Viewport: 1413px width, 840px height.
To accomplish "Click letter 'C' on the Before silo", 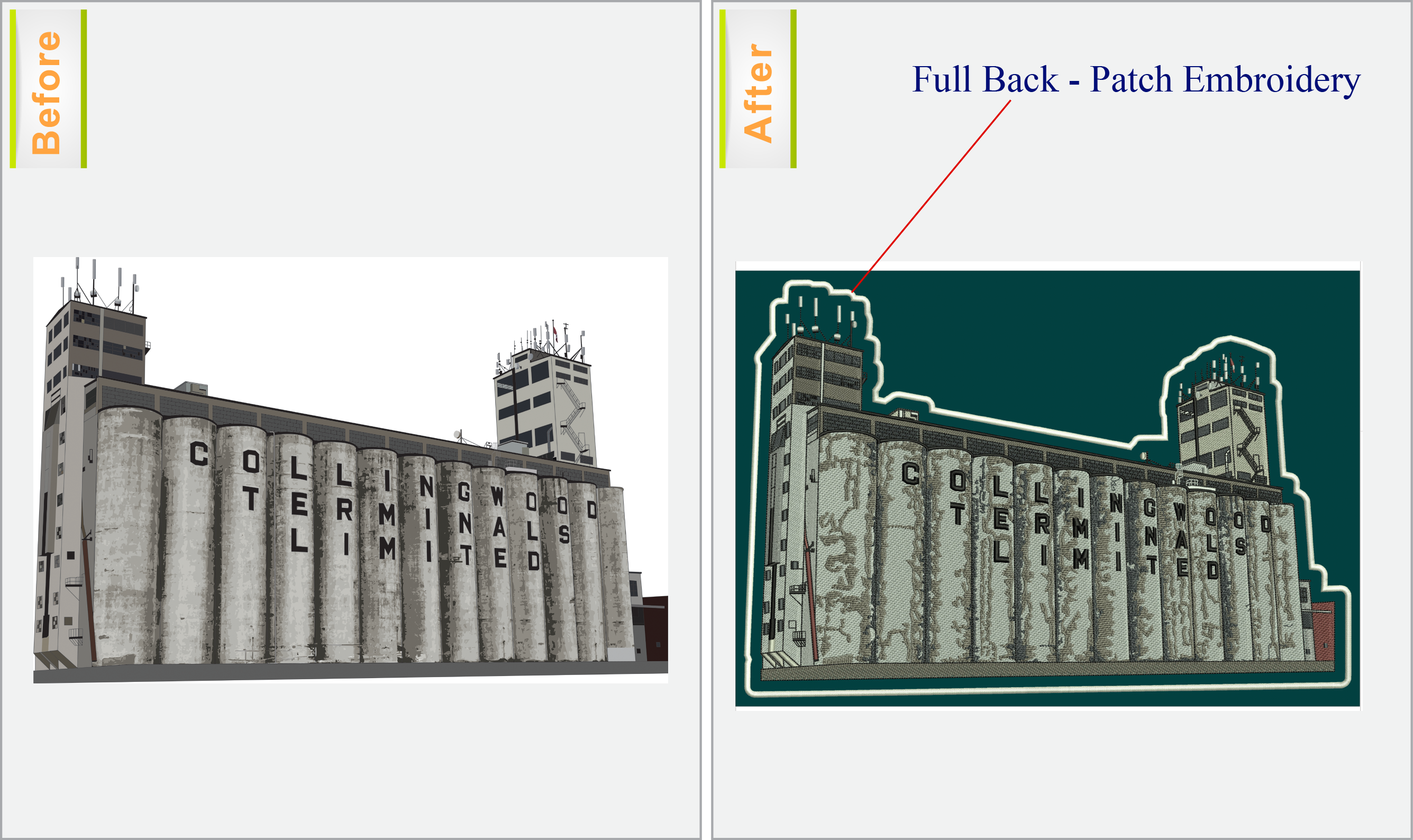I will 199,453.
